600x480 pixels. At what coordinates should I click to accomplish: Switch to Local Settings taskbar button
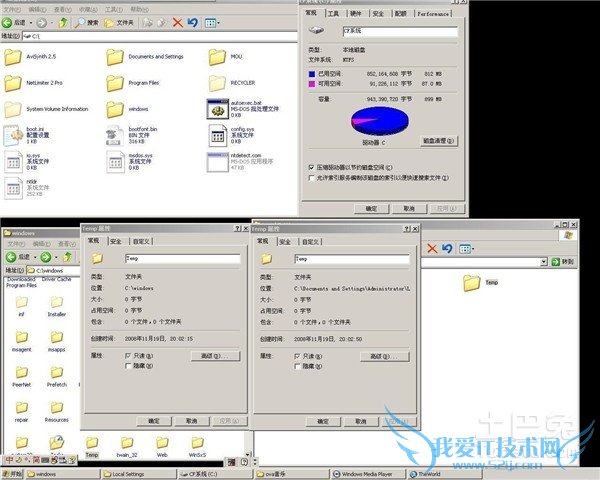[x=139, y=474]
